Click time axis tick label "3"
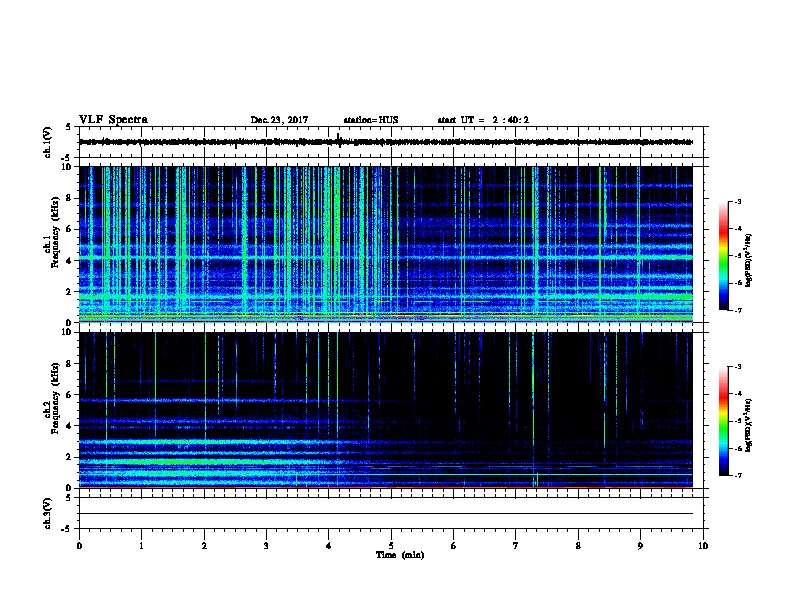 click(x=266, y=546)
